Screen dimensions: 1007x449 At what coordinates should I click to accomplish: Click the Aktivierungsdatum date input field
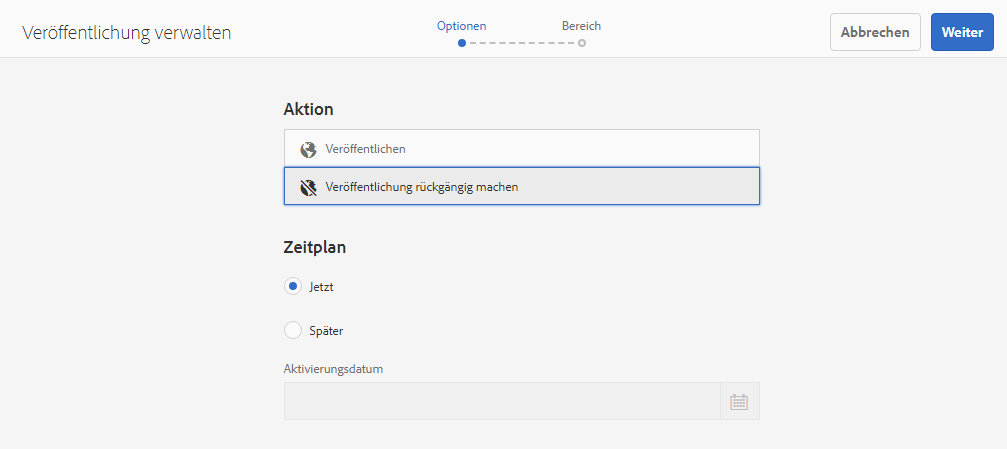502,402
